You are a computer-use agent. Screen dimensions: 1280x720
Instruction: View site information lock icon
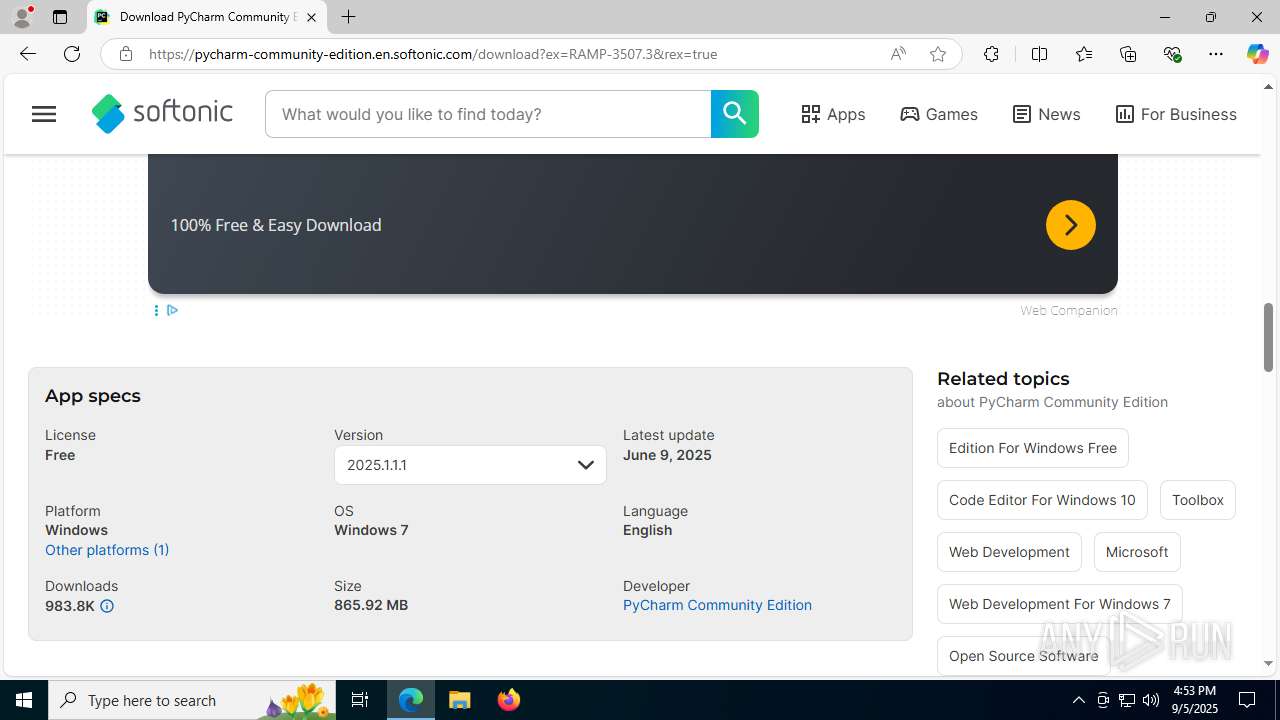pos(126,54)
